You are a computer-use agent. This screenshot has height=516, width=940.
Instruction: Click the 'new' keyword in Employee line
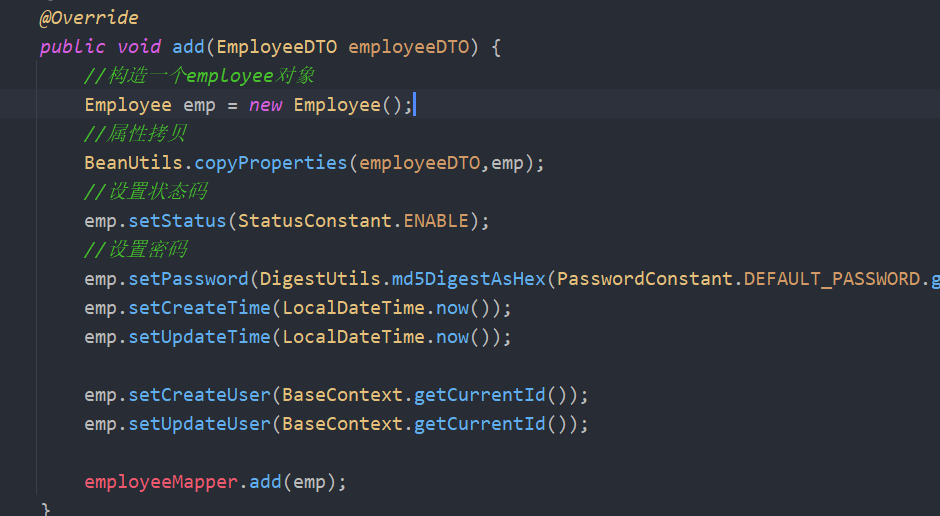[266, 105]
